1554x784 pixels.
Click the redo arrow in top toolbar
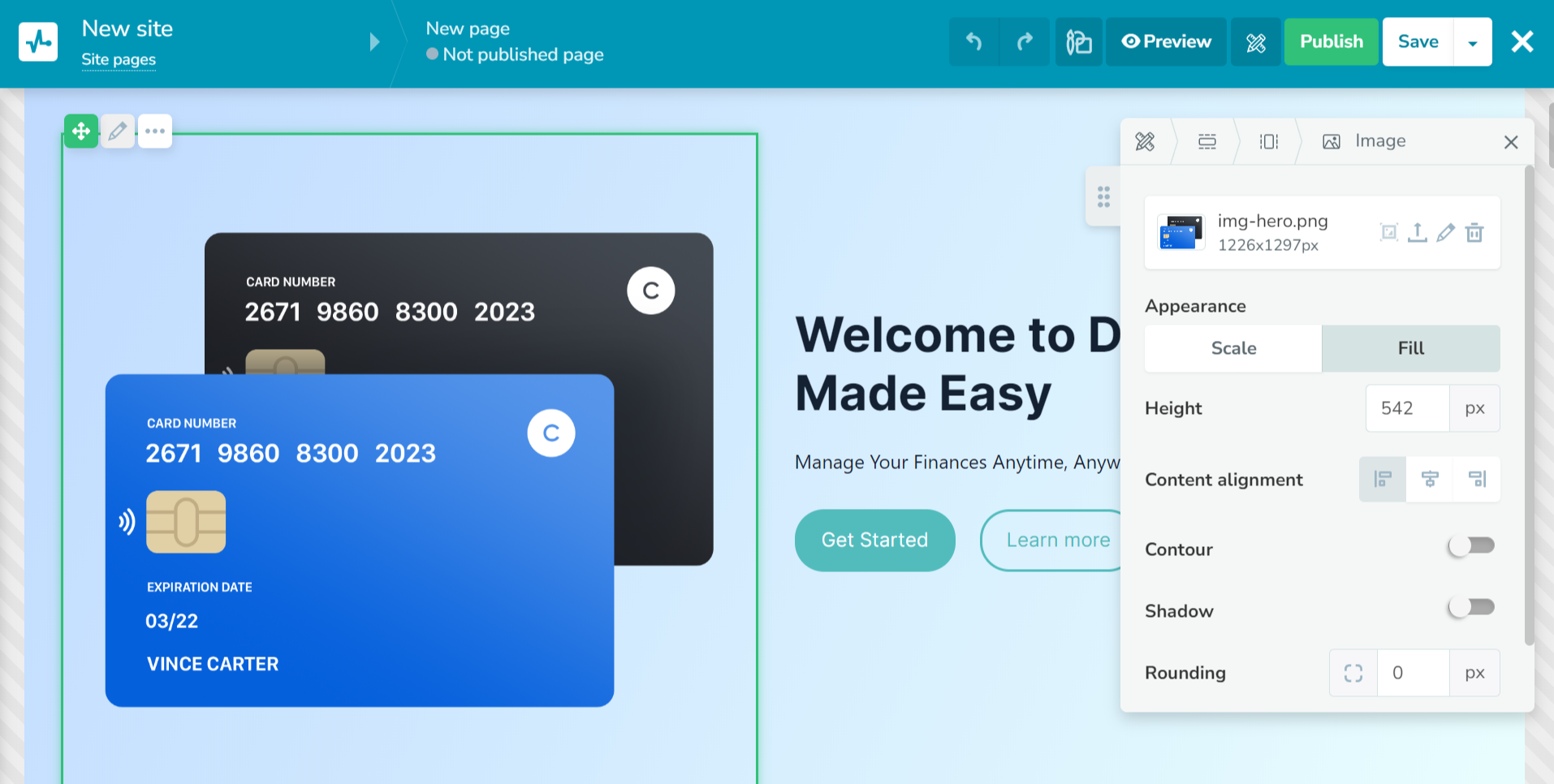(x=1025, y=41)
